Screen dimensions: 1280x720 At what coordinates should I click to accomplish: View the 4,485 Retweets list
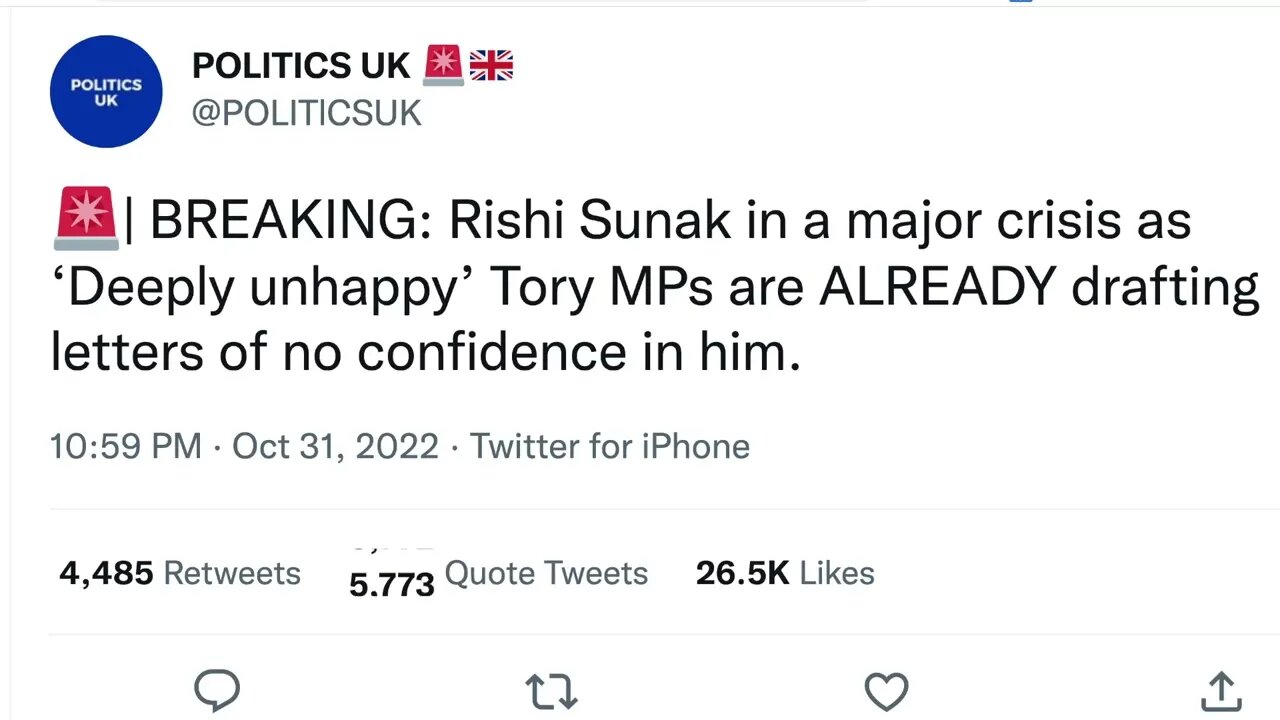180,573
